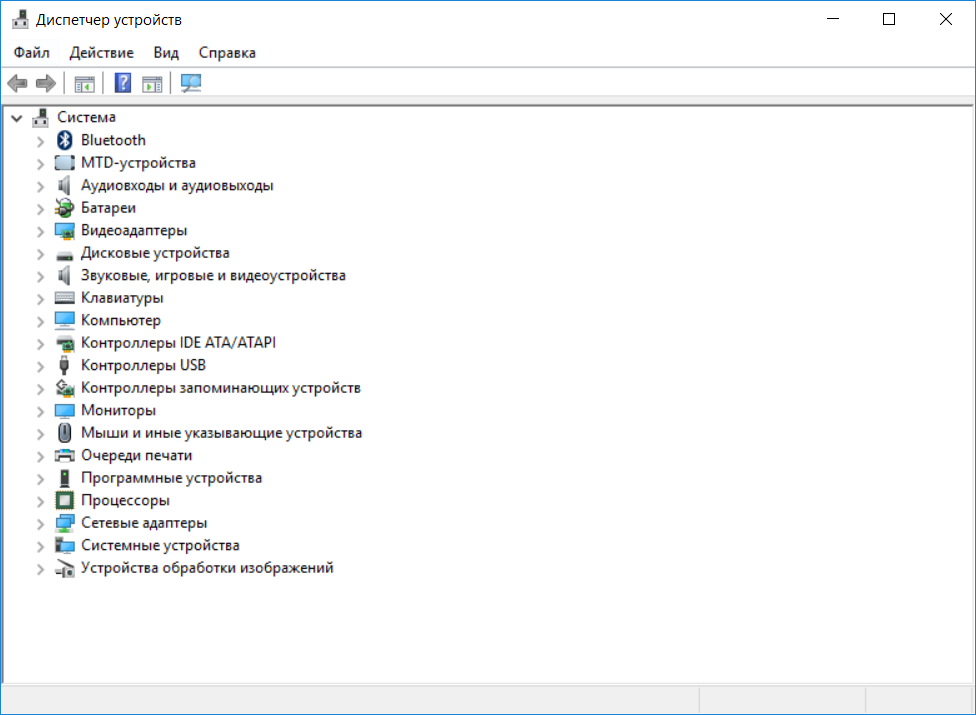
Task: Click the Мыши mouse icon
Action: click(x=65, y=432)
